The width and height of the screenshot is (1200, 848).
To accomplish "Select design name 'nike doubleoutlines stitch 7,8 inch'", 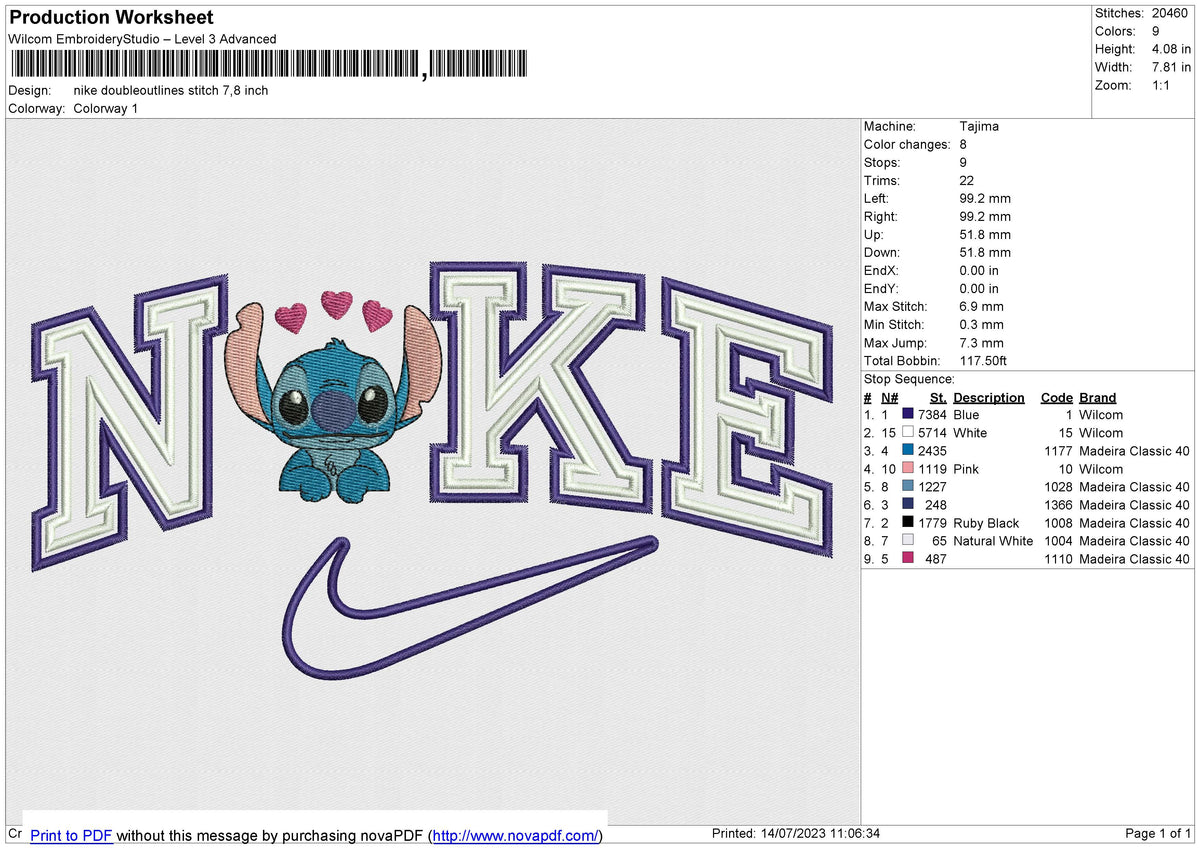I will (171, 90).
